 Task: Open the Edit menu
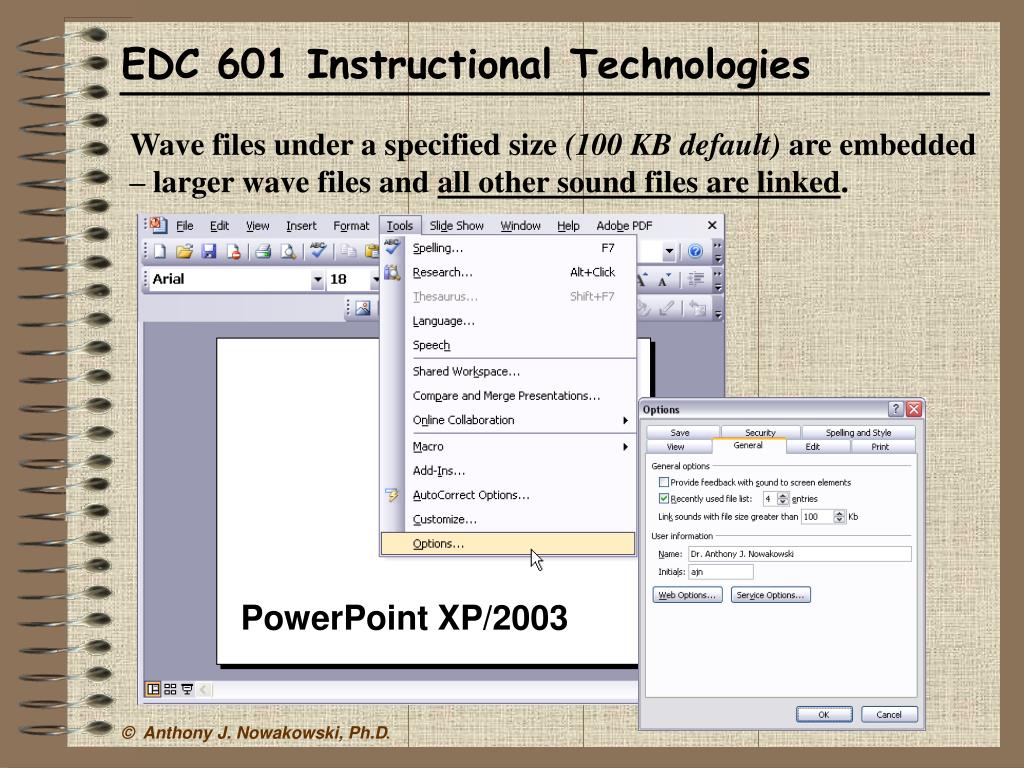[219, 226]
